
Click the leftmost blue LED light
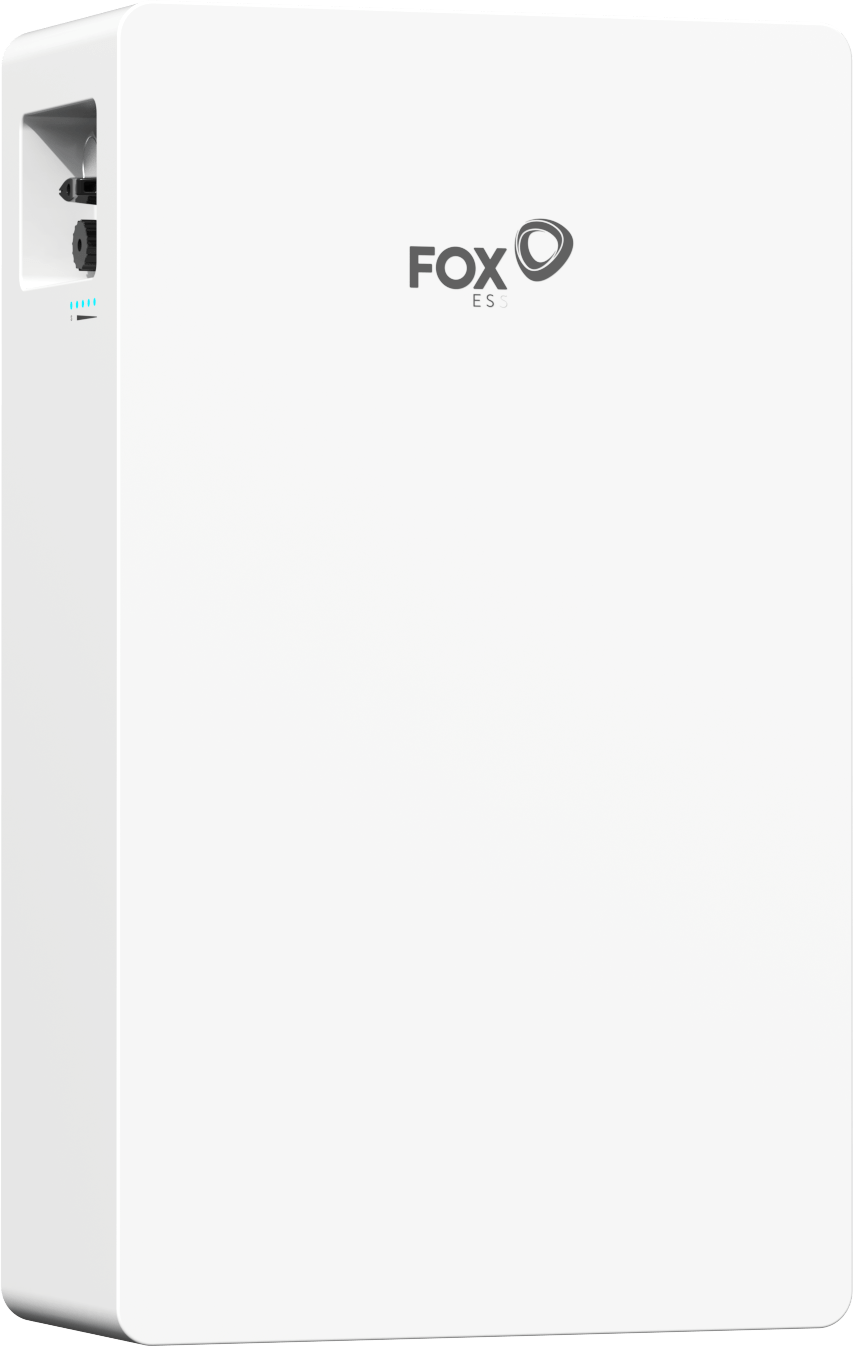point(71,305)
